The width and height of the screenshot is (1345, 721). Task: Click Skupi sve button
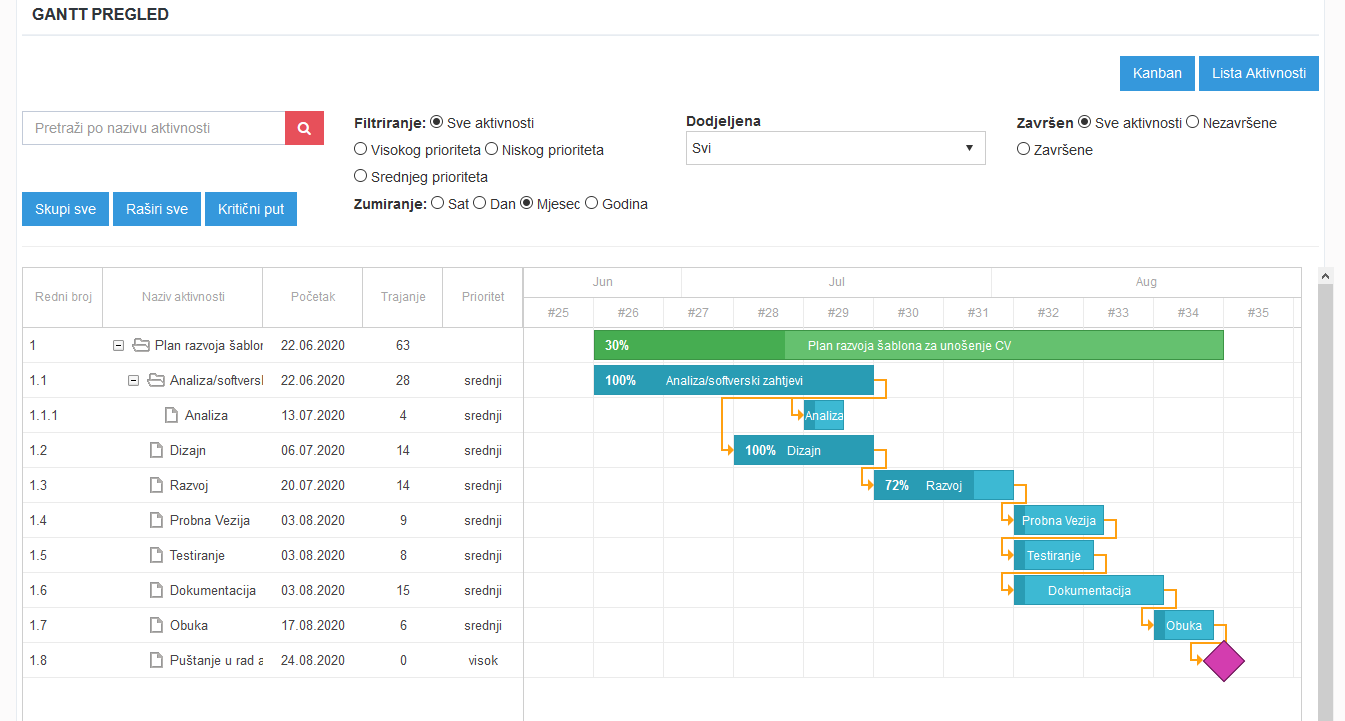pyautogui.click(x=65, y=209)
